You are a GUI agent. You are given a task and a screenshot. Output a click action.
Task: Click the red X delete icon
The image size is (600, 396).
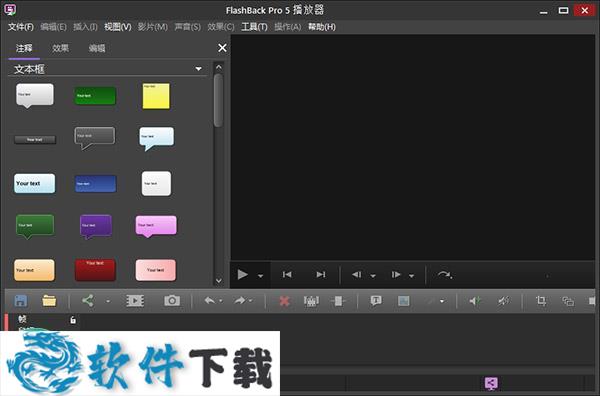point(284,301)
